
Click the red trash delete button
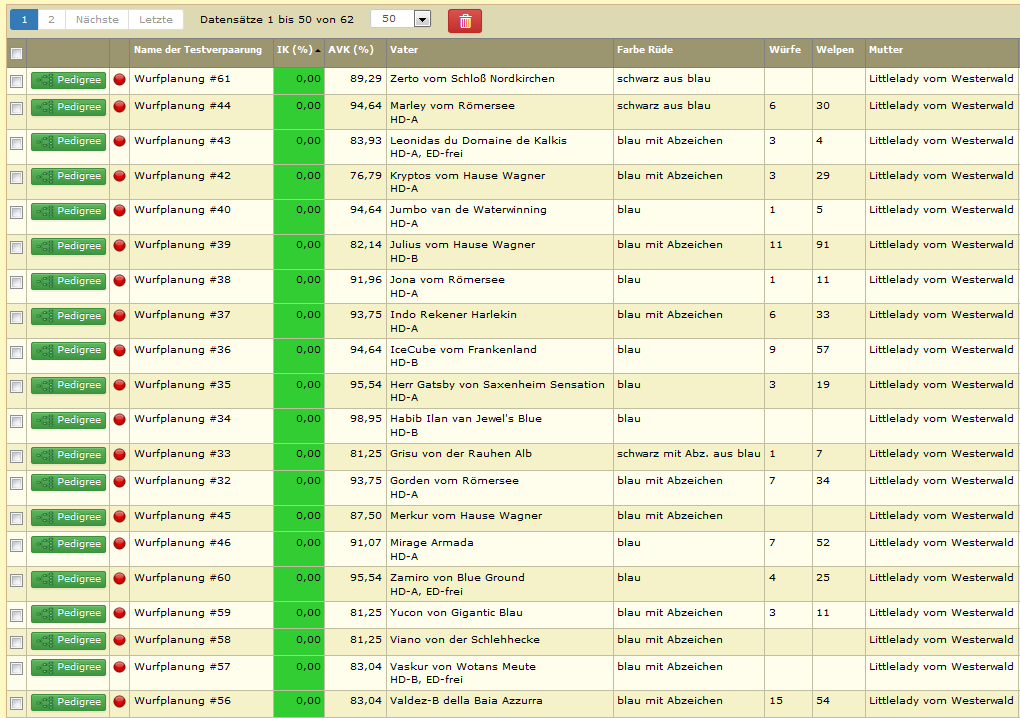click(464, 21)
